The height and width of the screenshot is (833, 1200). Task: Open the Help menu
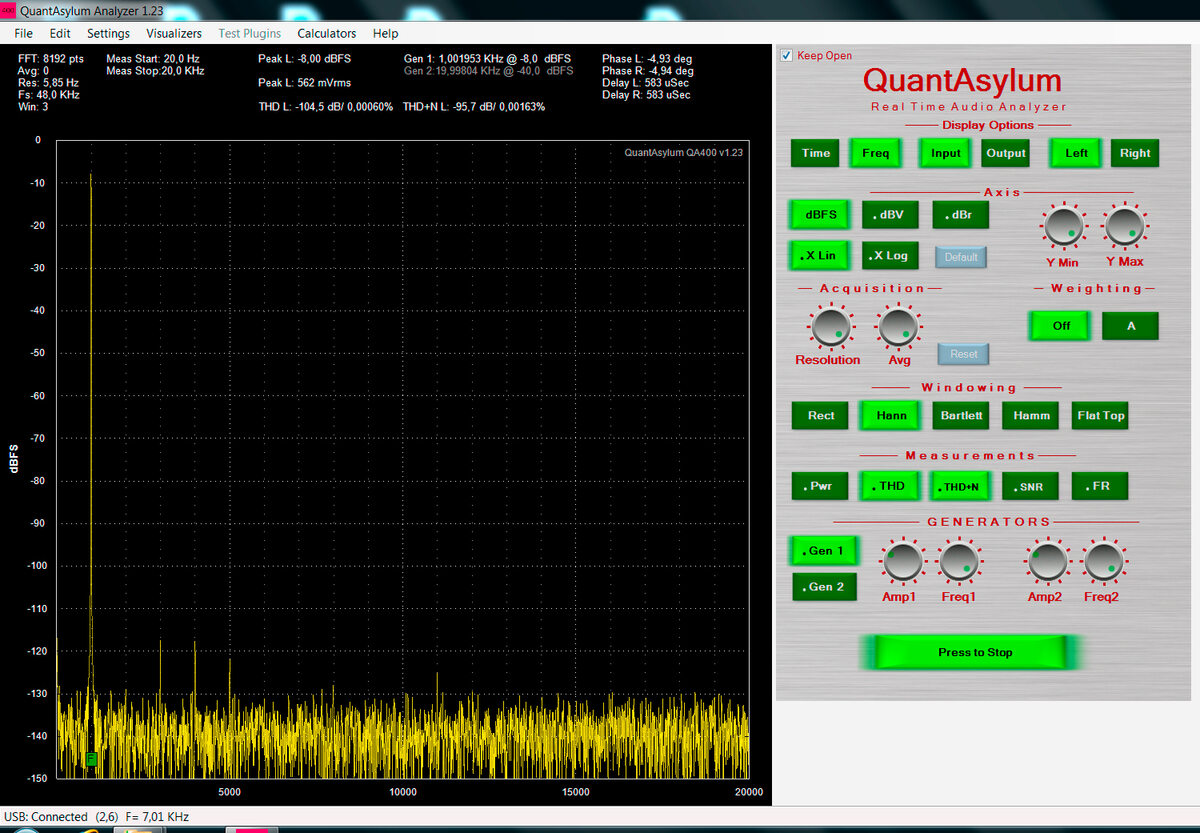(385, 33)
